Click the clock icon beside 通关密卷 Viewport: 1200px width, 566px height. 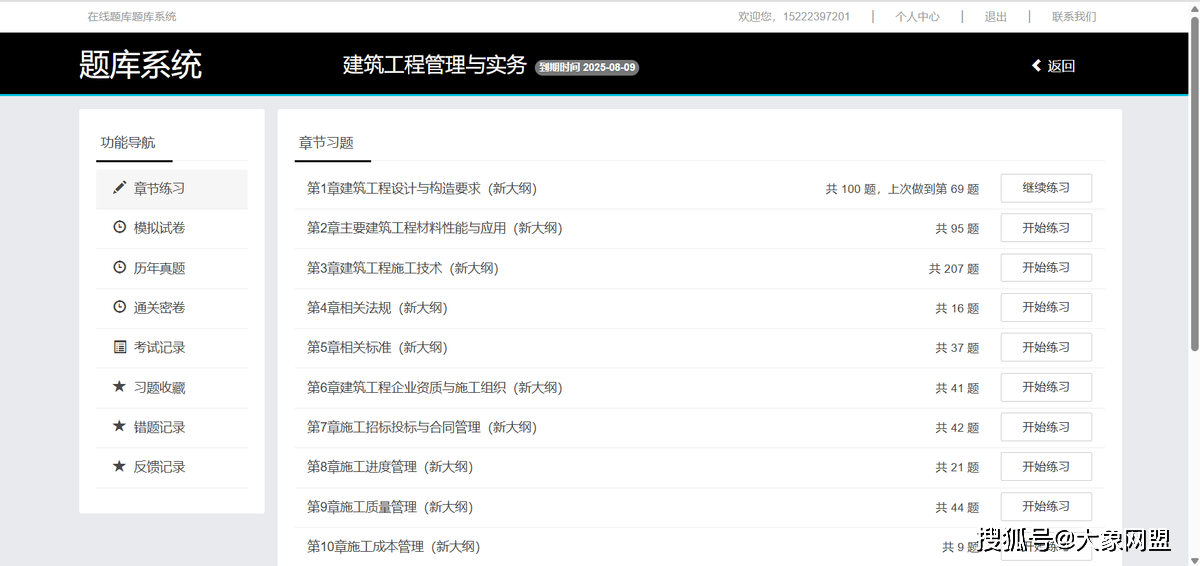(x=119, y=308)
